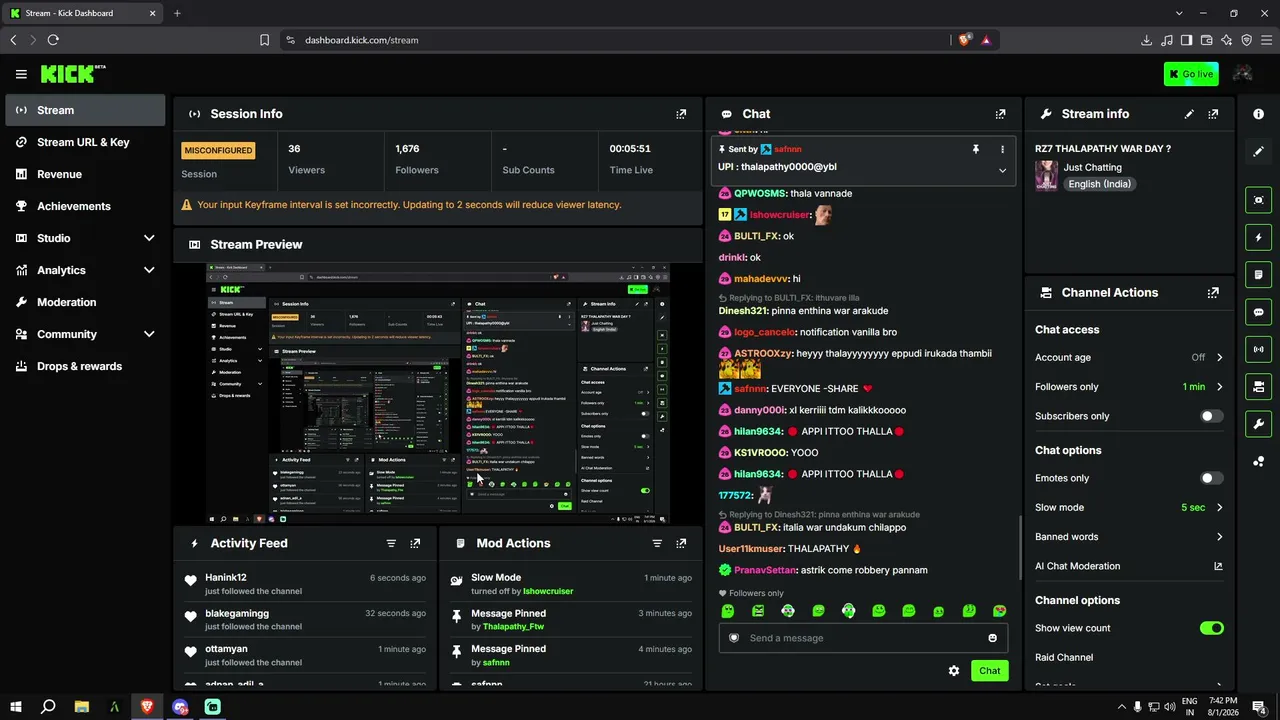This screenshot has height=720, width=1280.
Task: Pop out the Mod Actions panel
Action: pos(681,543)
